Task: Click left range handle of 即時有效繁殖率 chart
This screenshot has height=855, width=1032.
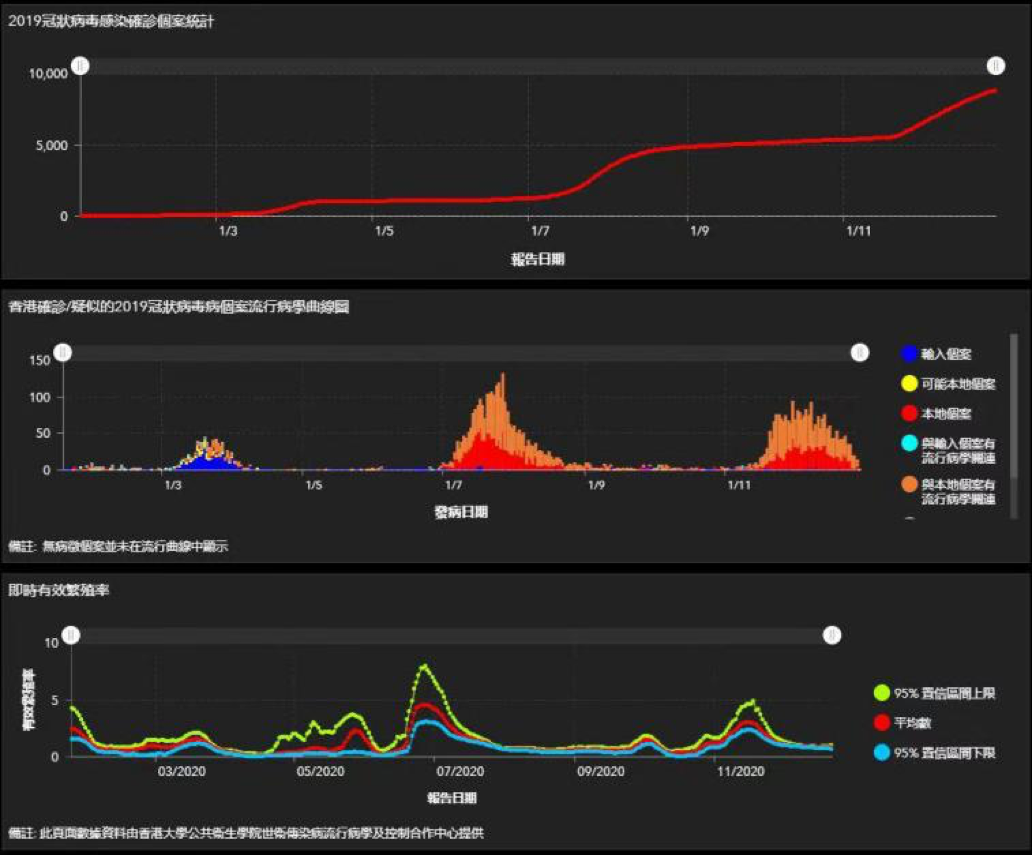Action: click(x=71, y=636)
